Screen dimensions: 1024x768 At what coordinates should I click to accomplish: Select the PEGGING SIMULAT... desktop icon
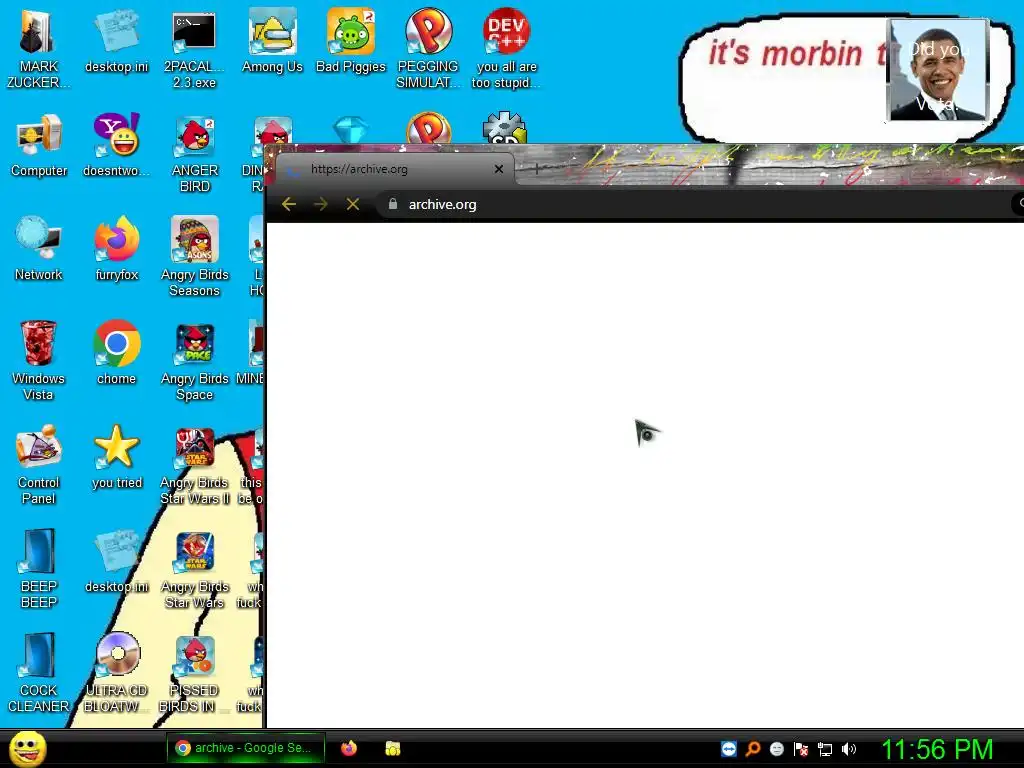(428, 50)
